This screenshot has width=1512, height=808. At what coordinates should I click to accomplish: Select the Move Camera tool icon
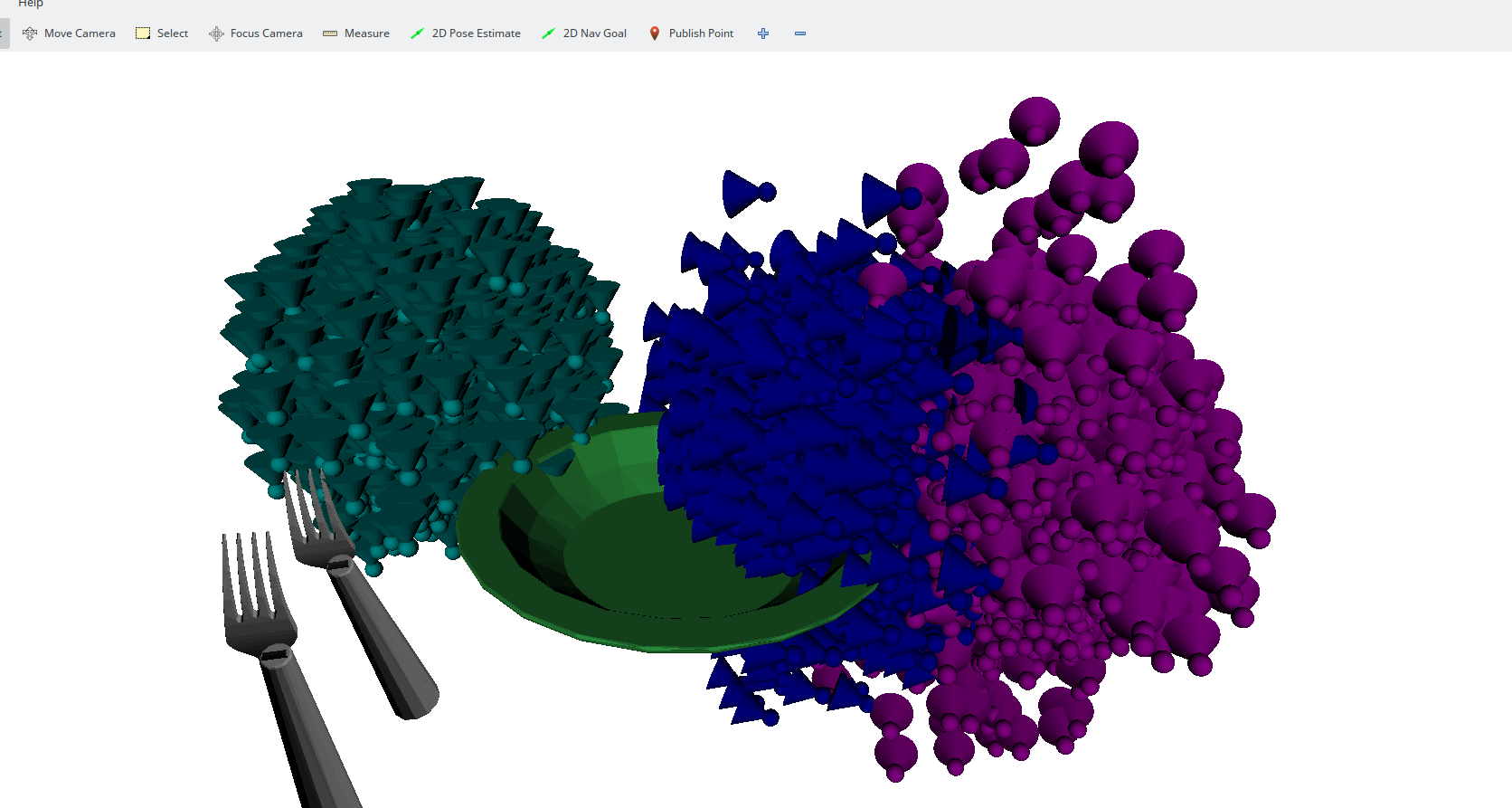pos(30,33)
